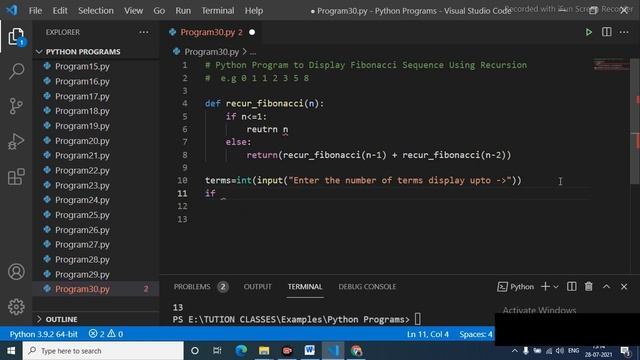Image resolution: width=640 pixels, height=360 pixels.
Task: Click the editor vertical scrollbar
Action: click(636, 122)
